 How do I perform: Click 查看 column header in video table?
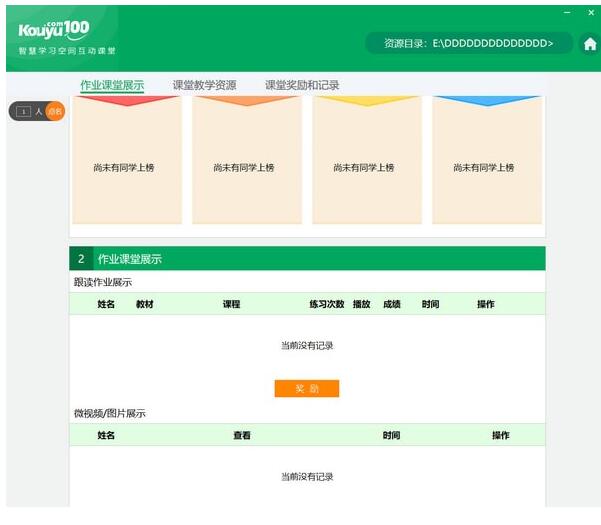tap(242, 435)
